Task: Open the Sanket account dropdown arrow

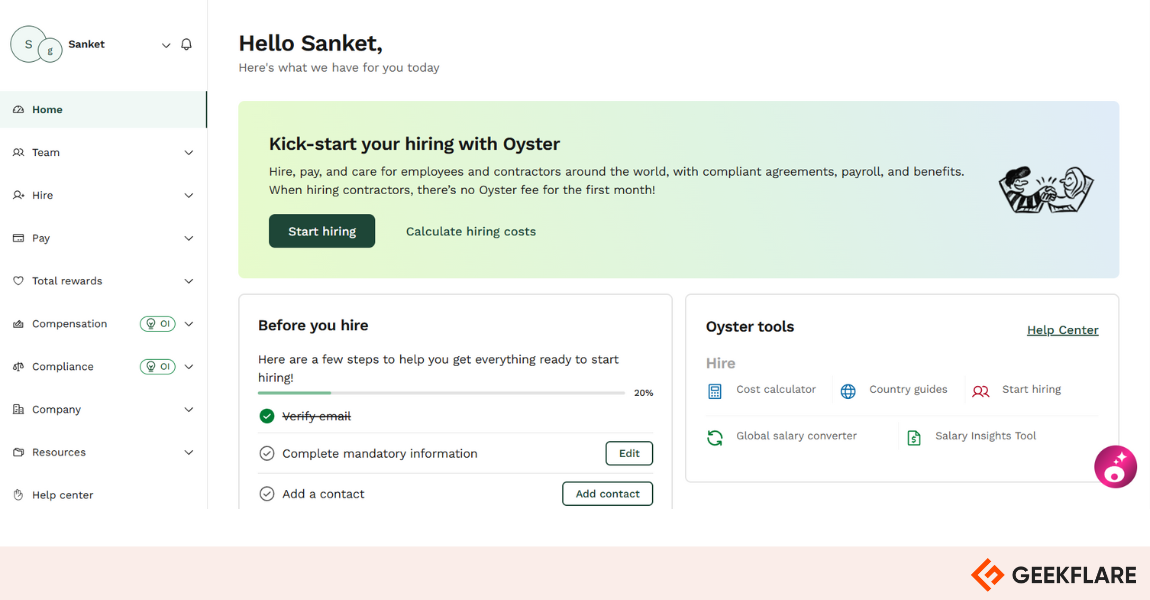Action: click(x=166, y=45)
